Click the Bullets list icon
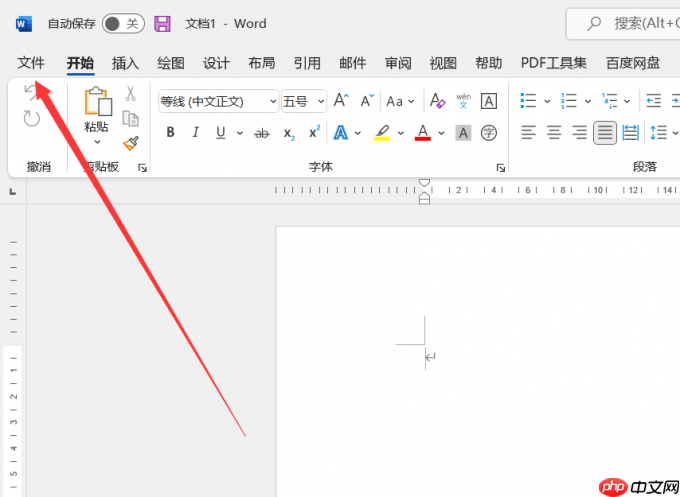 528,101
